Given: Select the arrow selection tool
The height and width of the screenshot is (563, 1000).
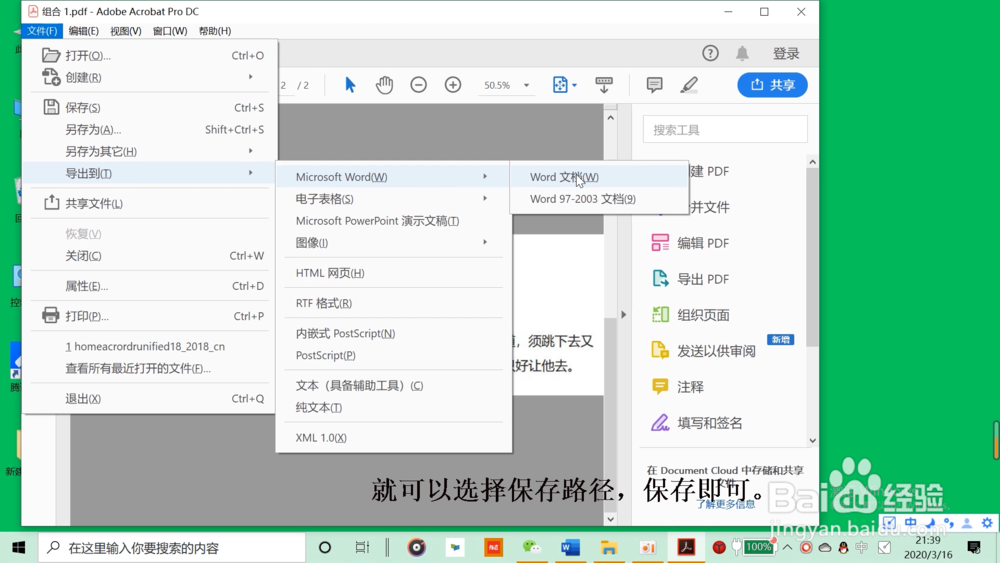Looking at the screenshot, I should [x=350, y=85].
